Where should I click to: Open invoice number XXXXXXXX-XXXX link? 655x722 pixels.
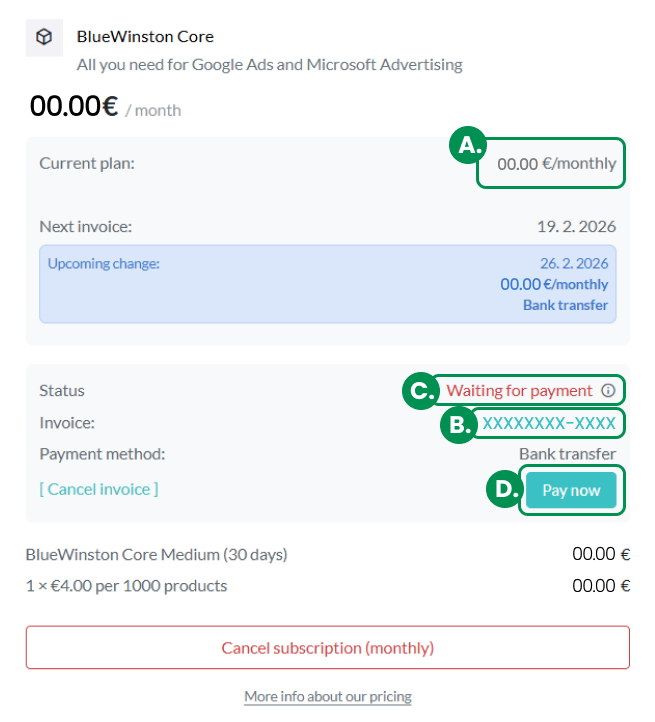click(549, 423)
